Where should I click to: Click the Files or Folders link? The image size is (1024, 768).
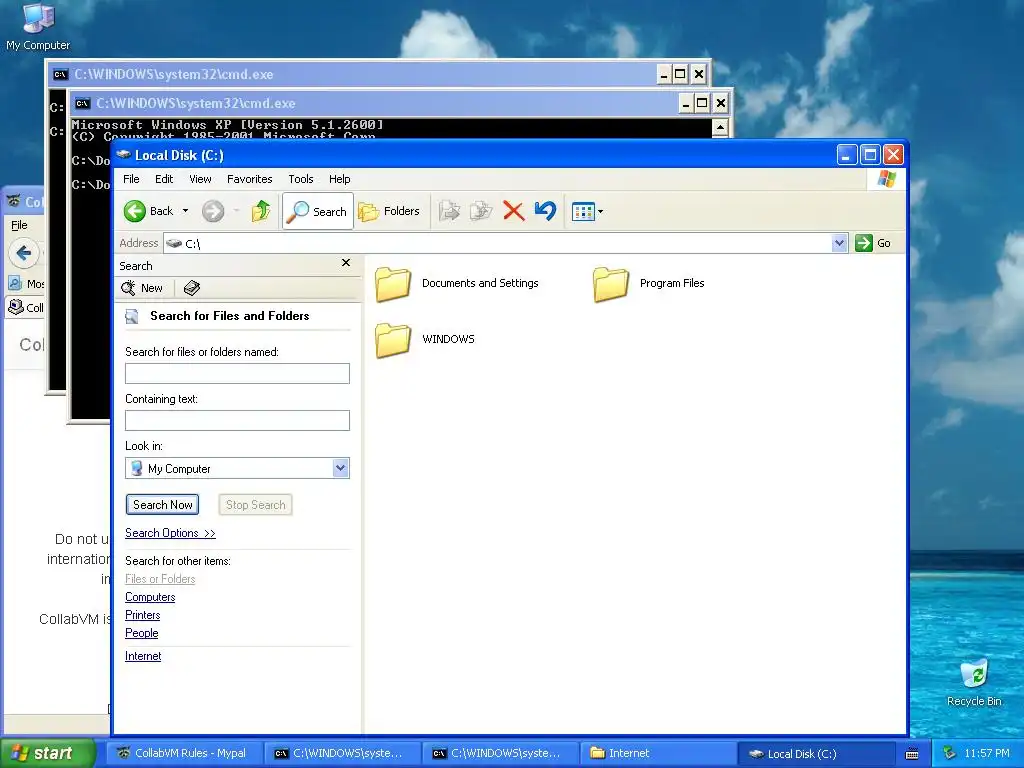click(x=160, y=579)
